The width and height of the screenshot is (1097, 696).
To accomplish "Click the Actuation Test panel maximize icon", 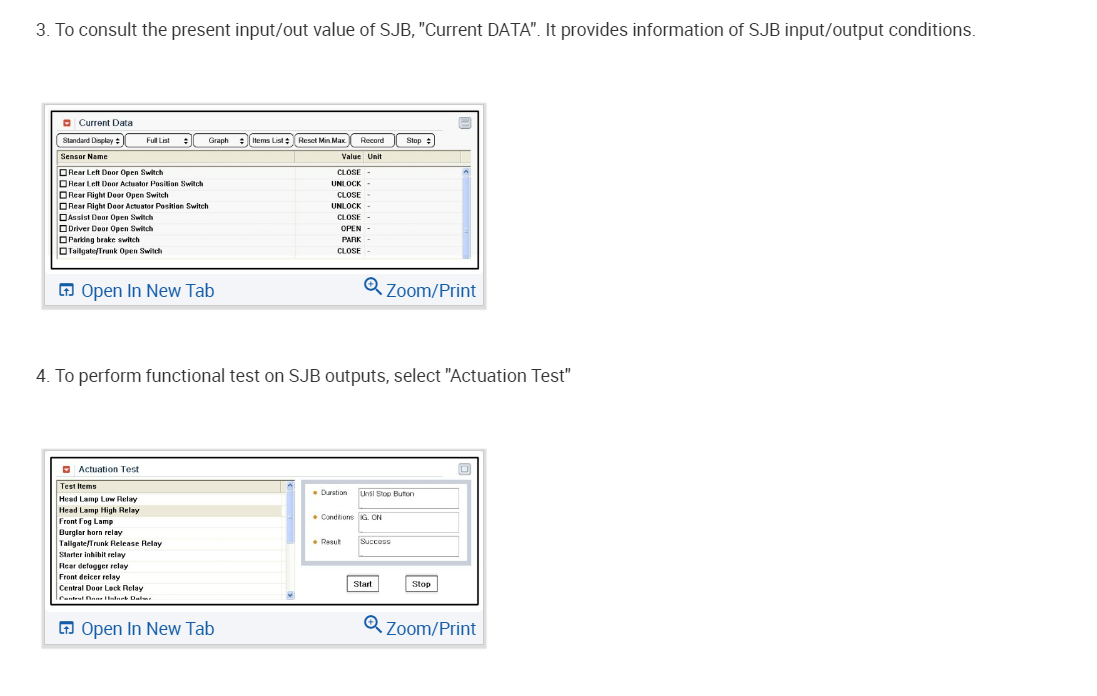I will 465,469.
